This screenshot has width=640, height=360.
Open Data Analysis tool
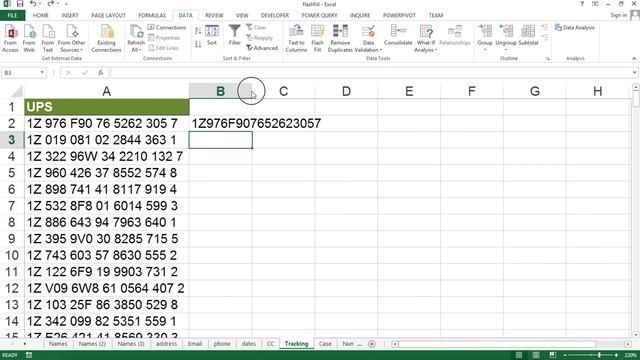pos(574,27)
